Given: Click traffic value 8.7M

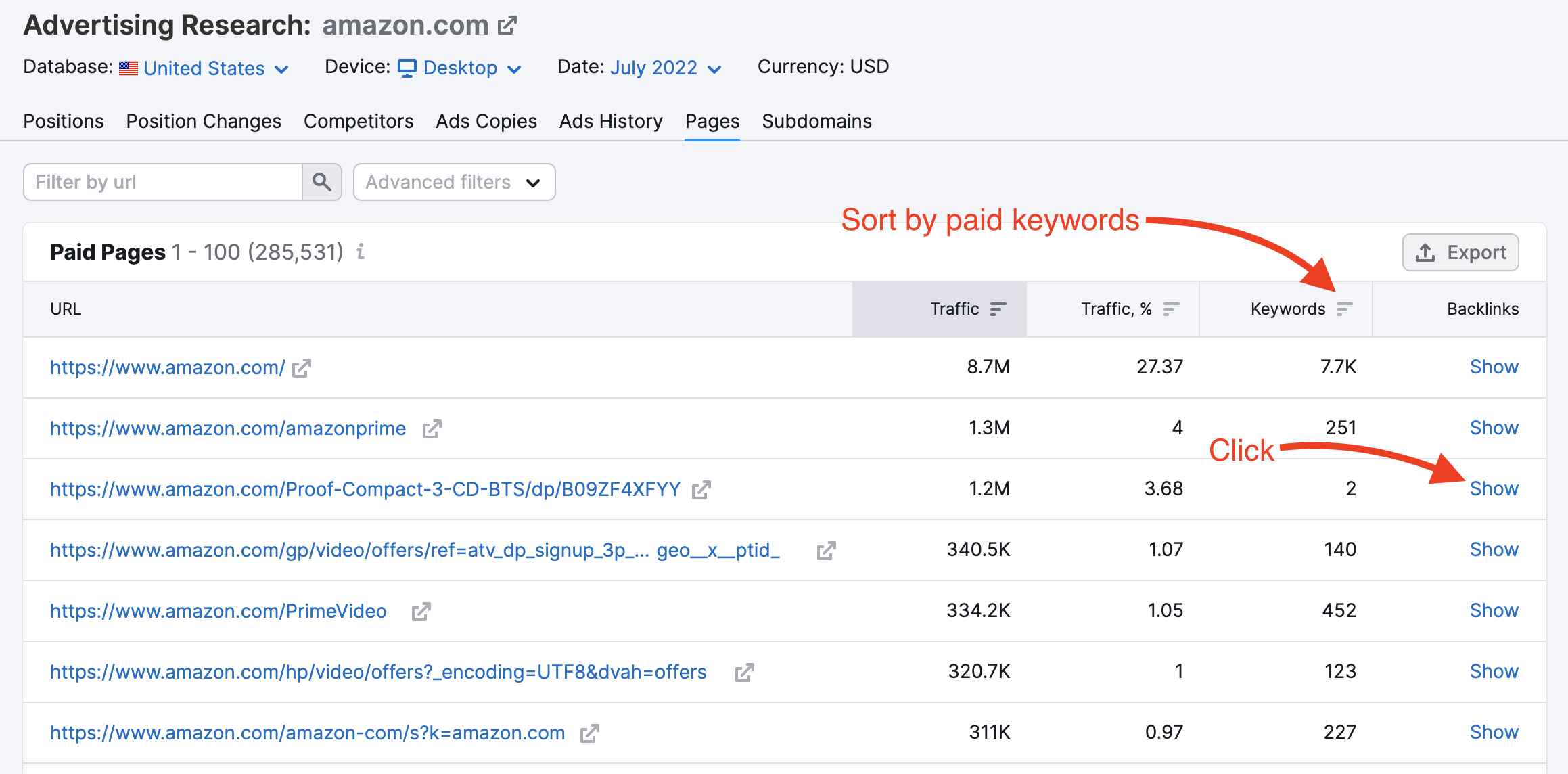Looking at the screenshot, I should click(988, 367).
